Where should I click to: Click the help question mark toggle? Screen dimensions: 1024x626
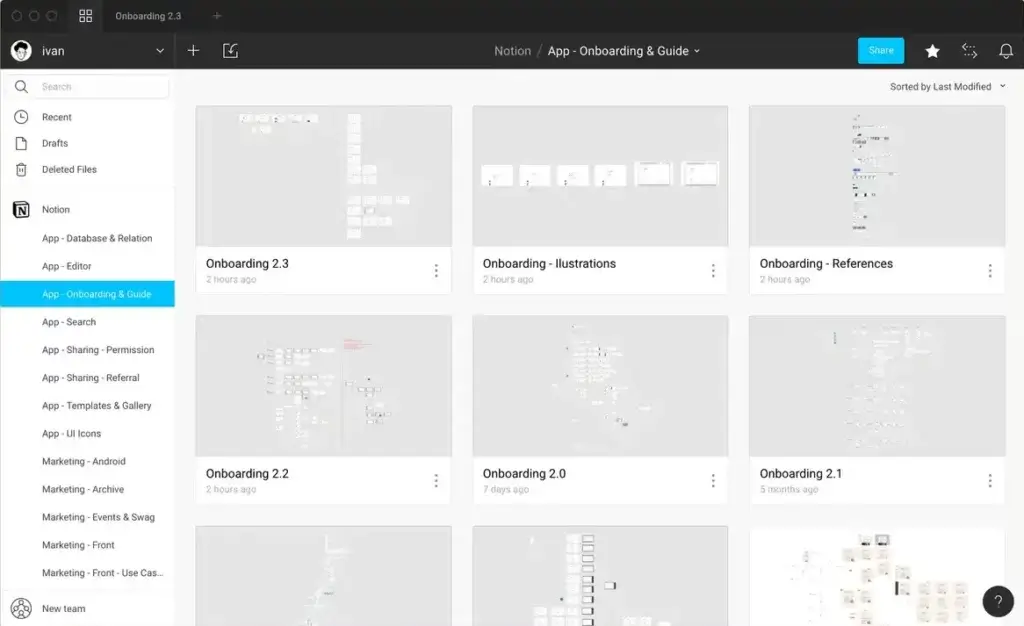pos(997,601)
